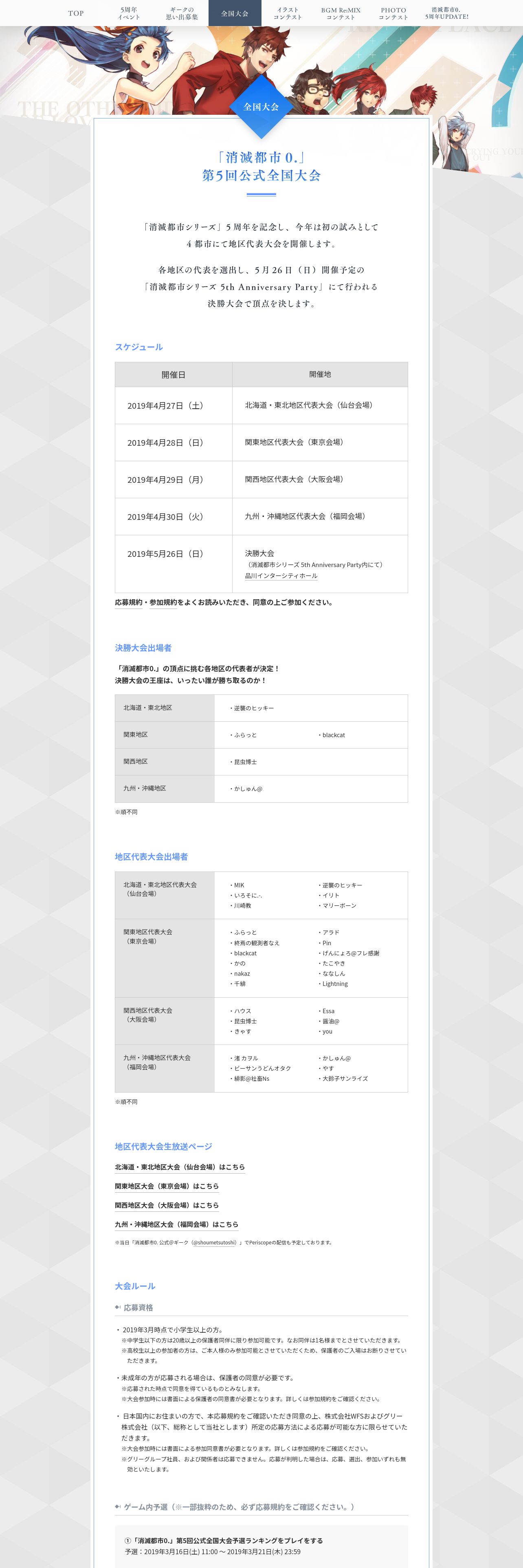Open the 5周年イベント navigation item

coord(128,13)
